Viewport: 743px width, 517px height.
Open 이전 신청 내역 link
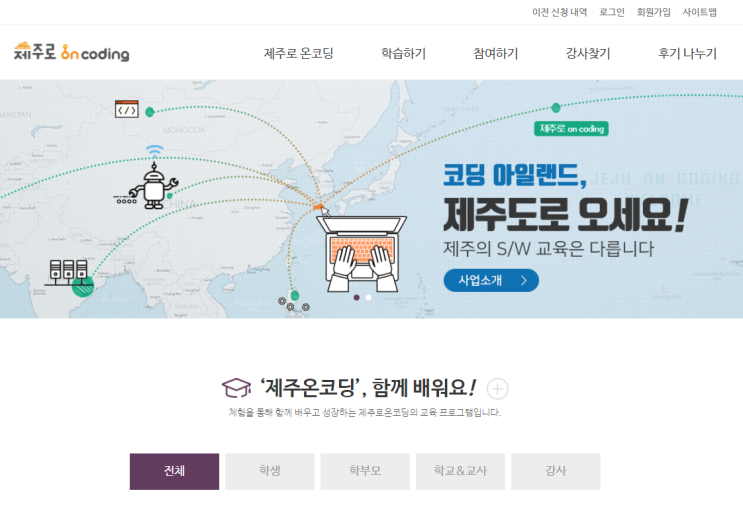pos(559,12)
